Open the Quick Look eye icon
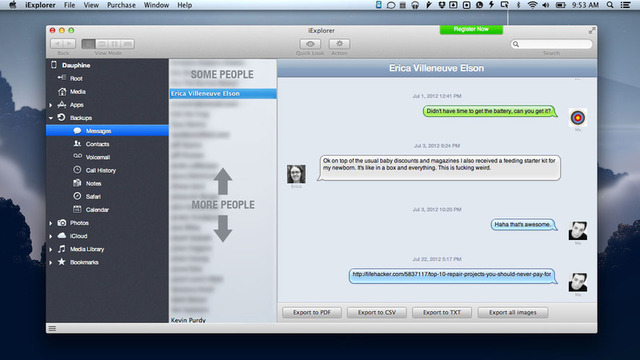Image resolution: width=640 pixels, height=360 pixels. (x=310, y=44)
